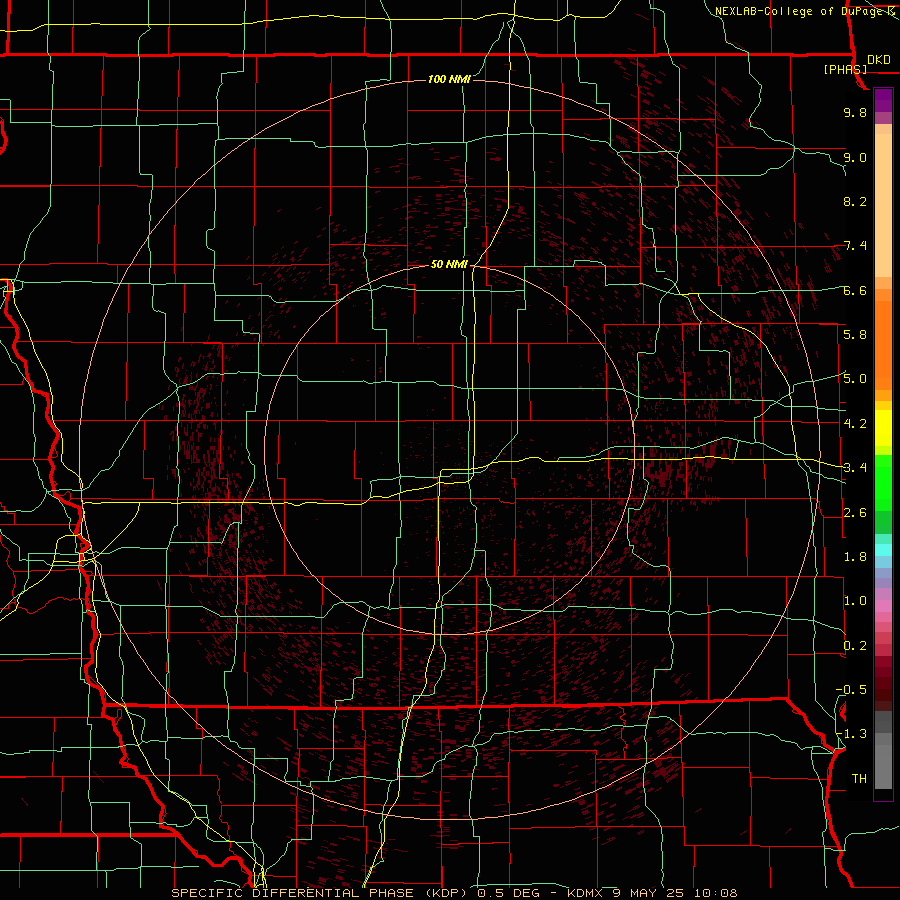Click the 50 NMI range ring label
900x900 pixels.
(449, 265)
